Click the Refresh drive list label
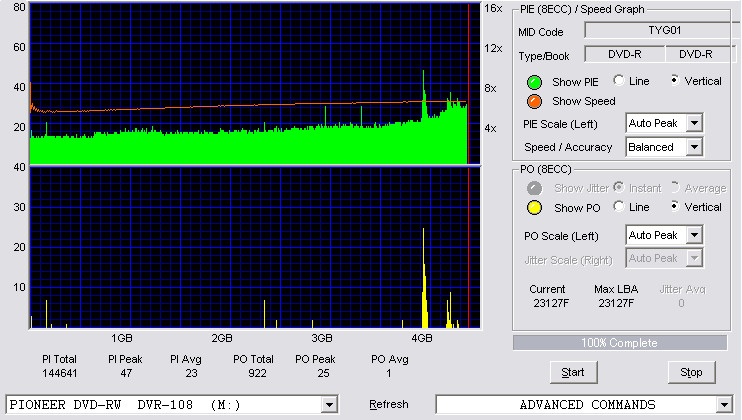The image size is (742, 420). click(389, 404)
